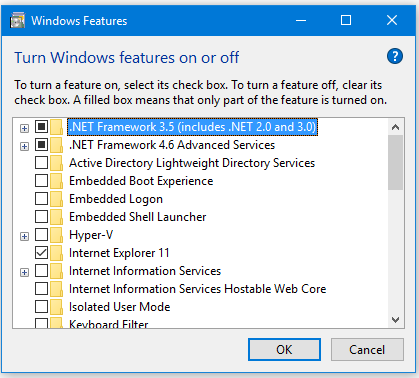The height and width of the screenshot is (378, 419).
Task: Select the Isolated User Mode entry
Action: click(x=119, y=307)
